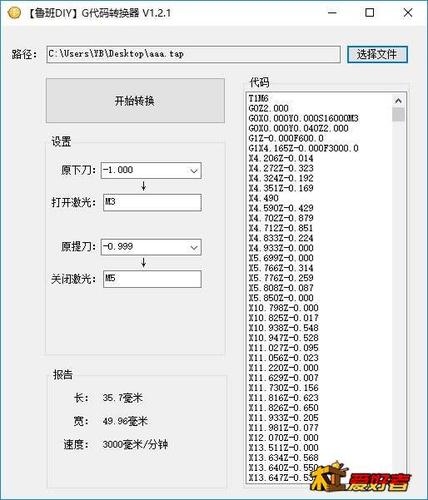
Task: Select code line X5.776Z-0.259
Action: point(281,278)
